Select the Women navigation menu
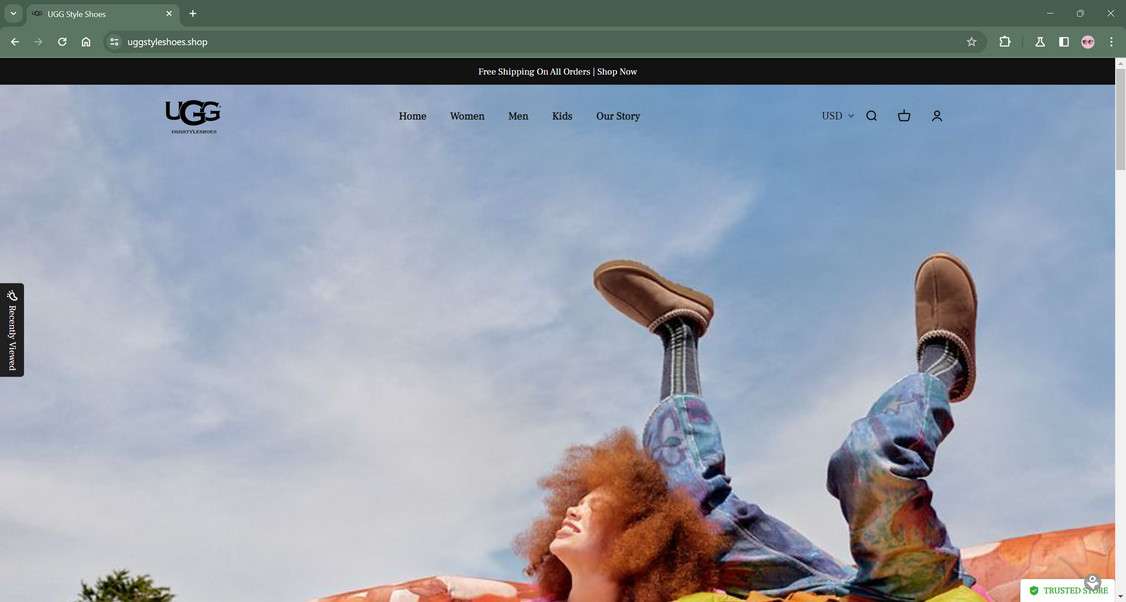This screenshot has width=1126, height=602. (x=467, y=116)
